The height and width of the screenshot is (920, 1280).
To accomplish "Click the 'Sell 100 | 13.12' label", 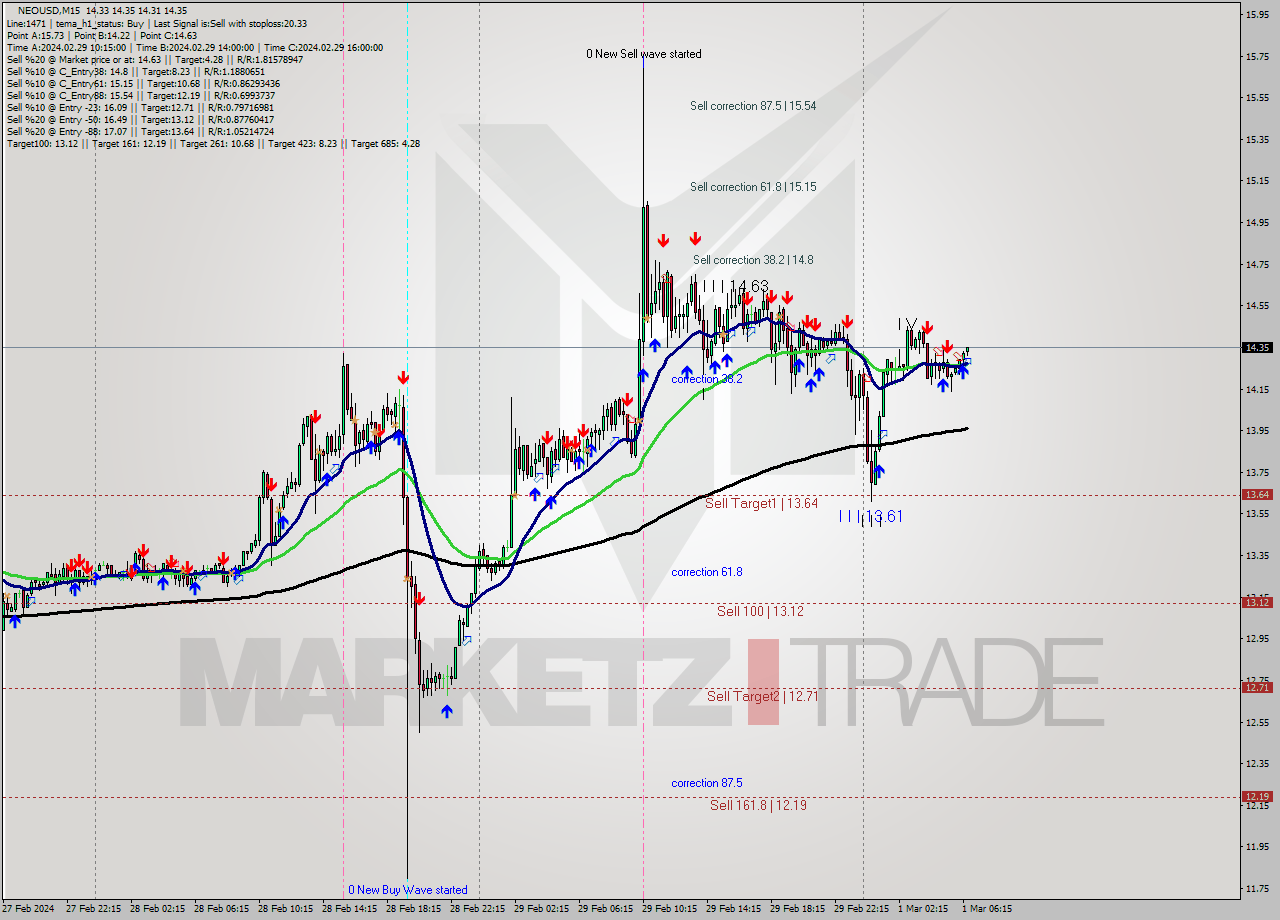I will click(760, 610).
